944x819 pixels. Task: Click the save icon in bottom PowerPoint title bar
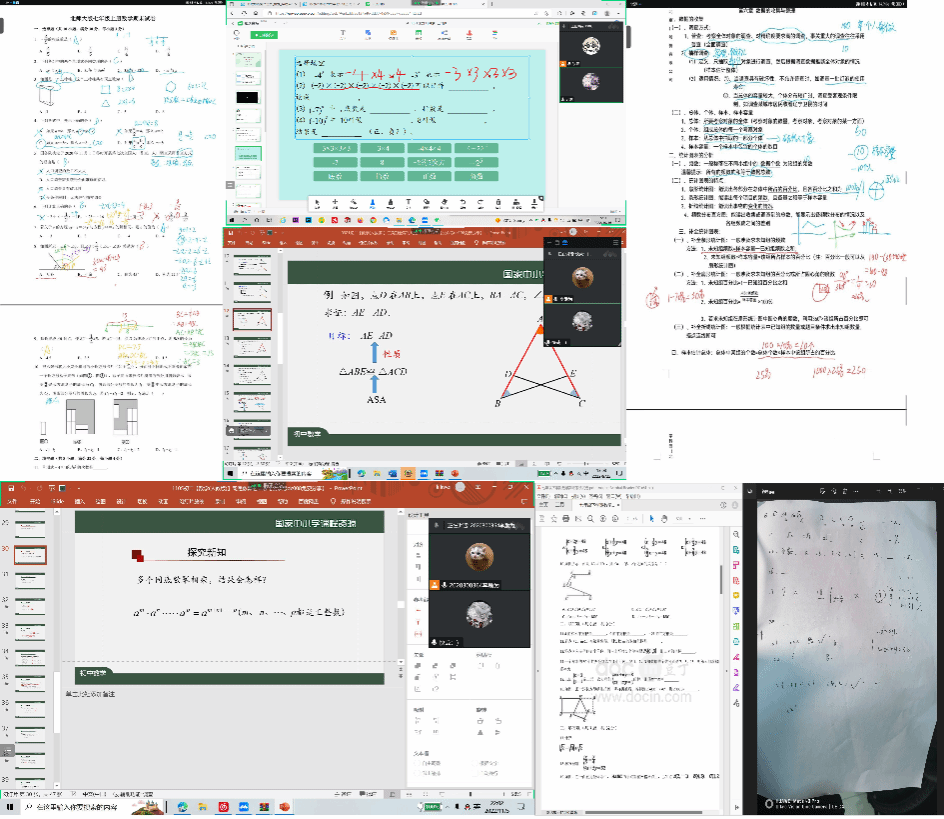[10, 487]
